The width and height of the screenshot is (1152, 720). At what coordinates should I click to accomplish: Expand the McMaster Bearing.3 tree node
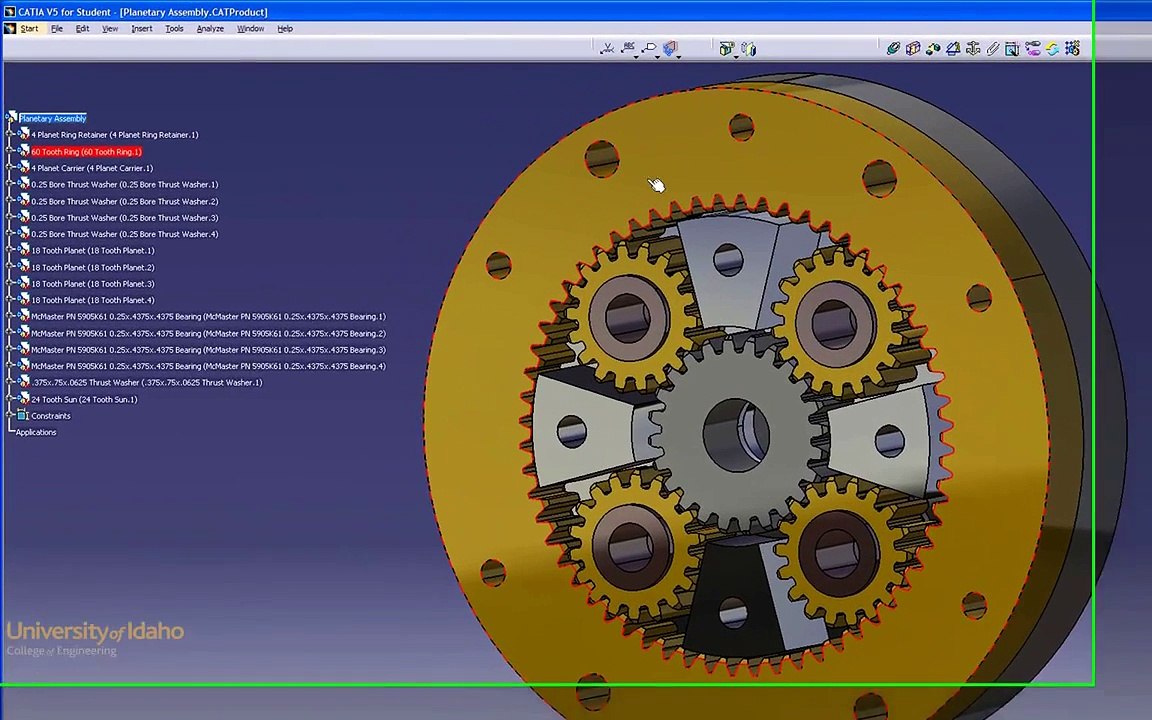coord(10,349)
